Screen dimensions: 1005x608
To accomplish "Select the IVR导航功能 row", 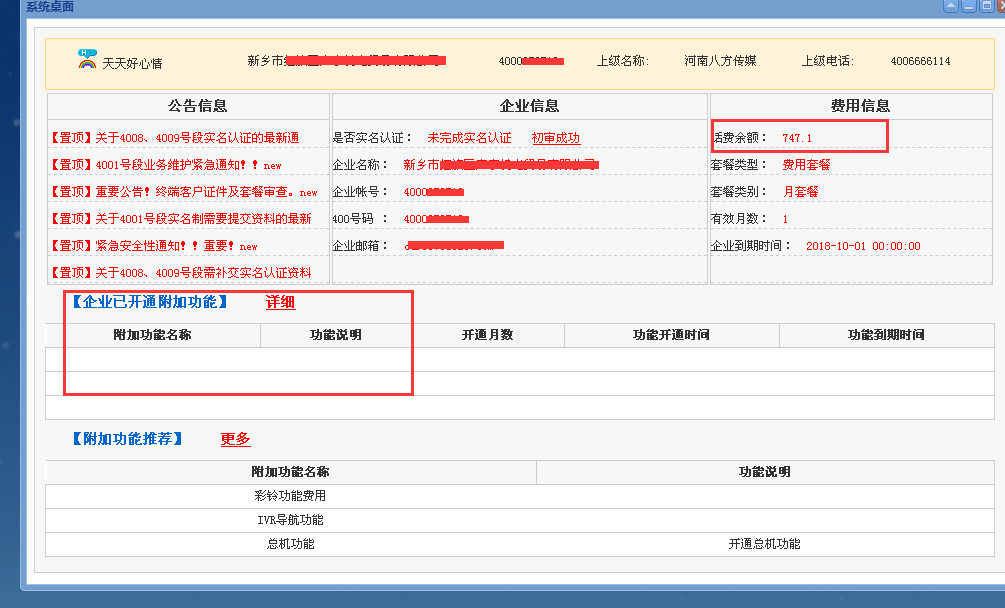I will (290, 520).
